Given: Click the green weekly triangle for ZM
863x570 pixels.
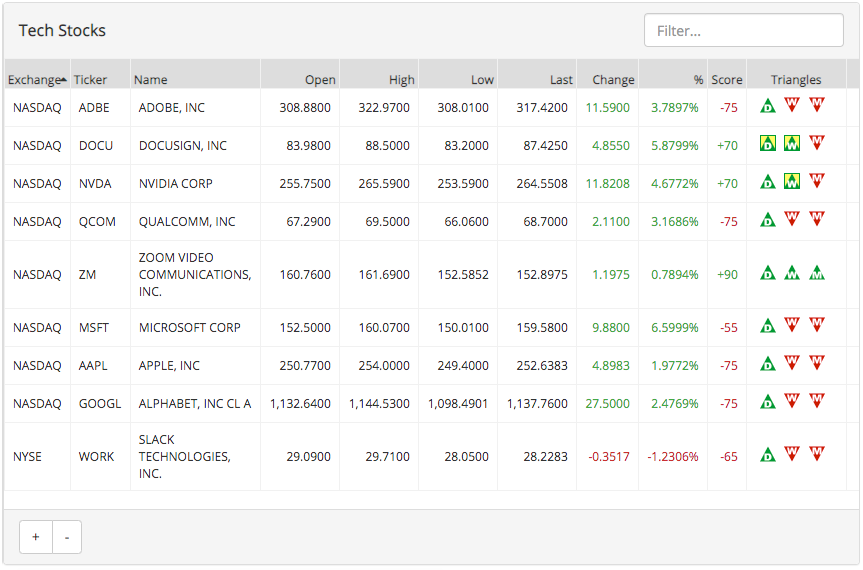Looking at the screenshot, I should tap(791, 272).
